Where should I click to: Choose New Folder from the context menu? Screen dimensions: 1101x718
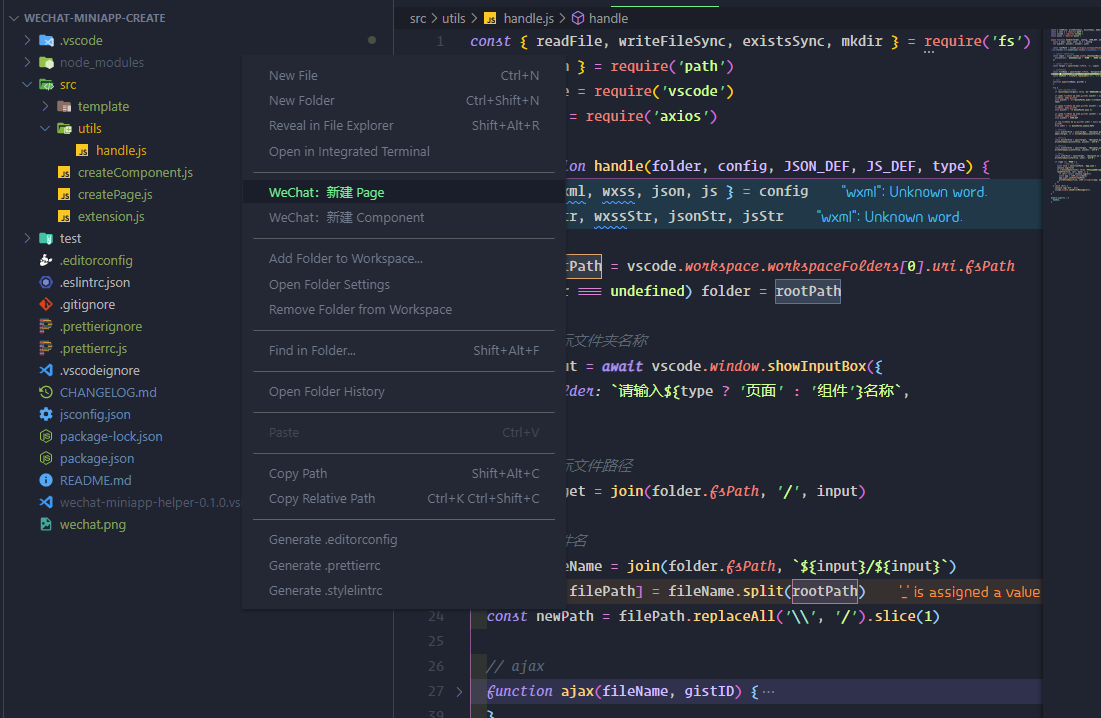404,101
